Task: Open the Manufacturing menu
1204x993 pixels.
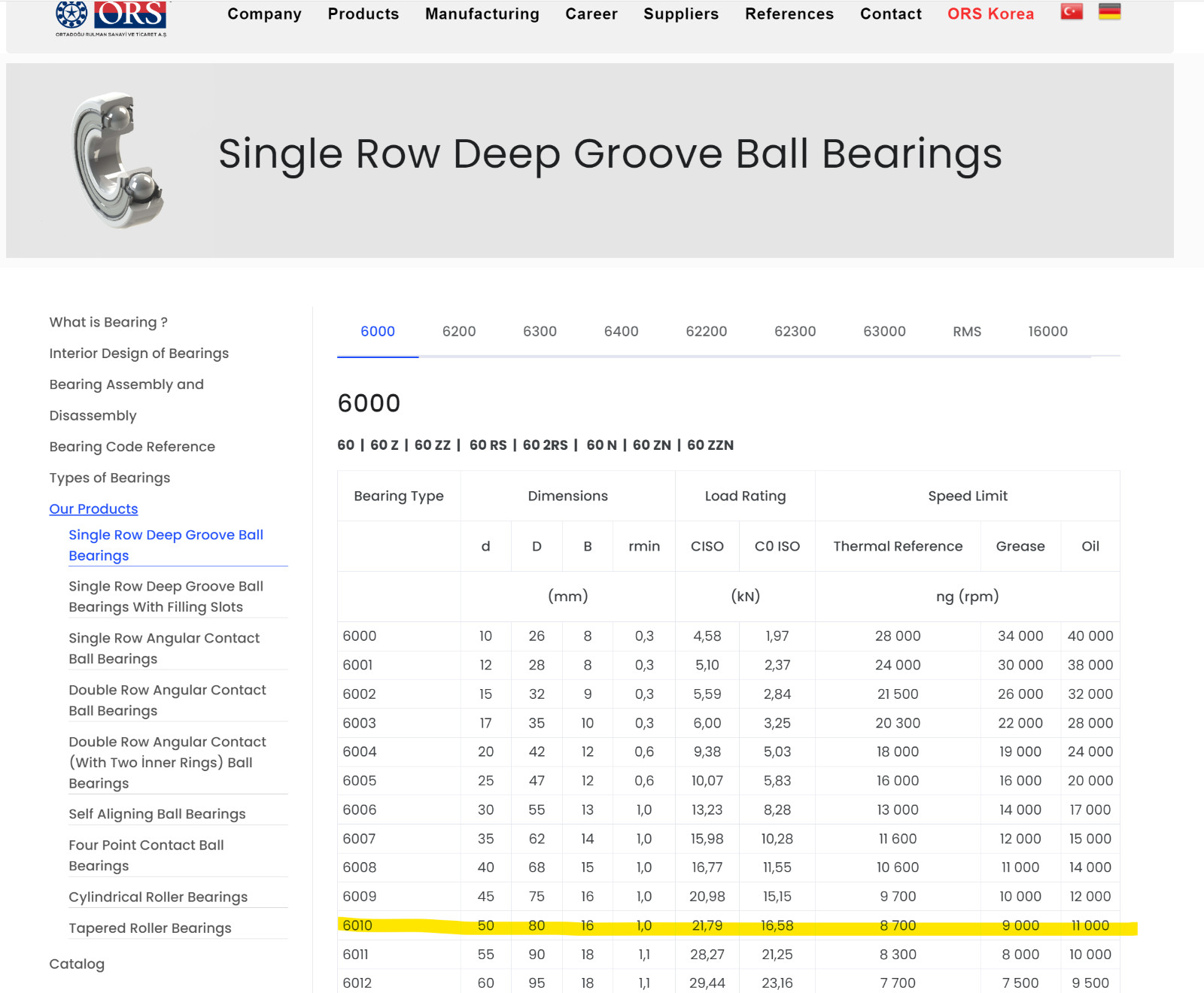Action: 482,14
